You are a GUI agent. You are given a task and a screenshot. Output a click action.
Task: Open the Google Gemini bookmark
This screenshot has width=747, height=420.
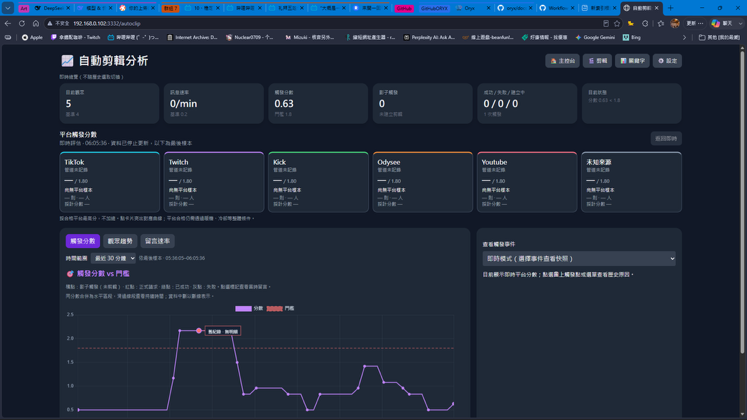(x=595, y=37)
